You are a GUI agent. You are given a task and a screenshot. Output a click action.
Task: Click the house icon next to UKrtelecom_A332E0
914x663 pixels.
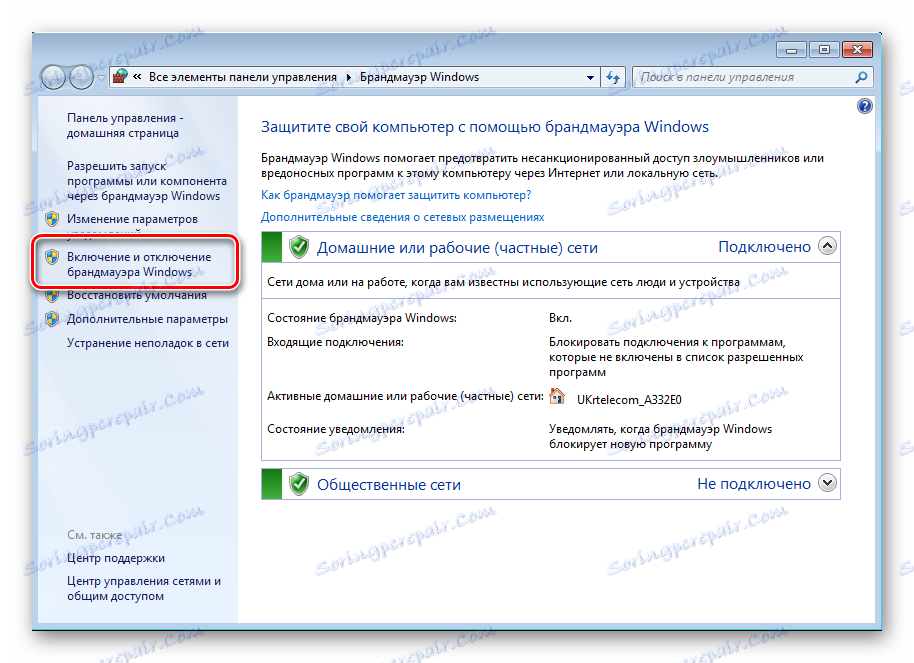557,396
